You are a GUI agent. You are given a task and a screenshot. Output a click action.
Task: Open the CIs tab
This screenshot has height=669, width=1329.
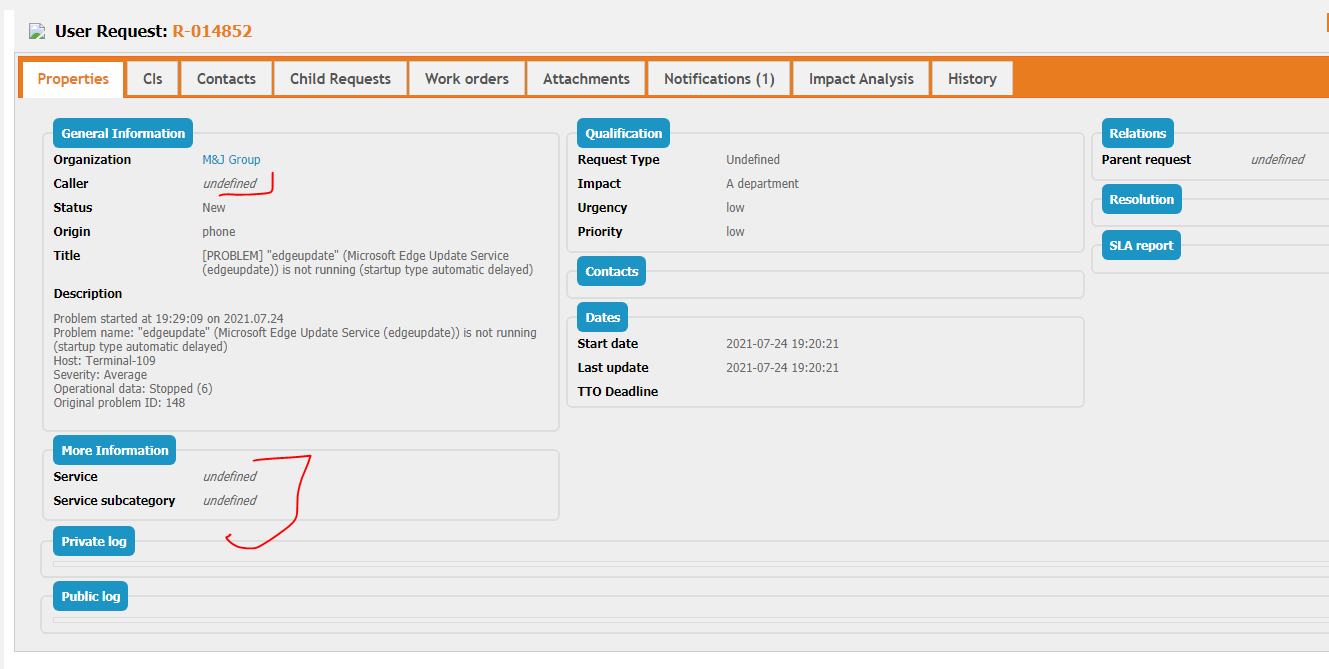pos(152,78)
